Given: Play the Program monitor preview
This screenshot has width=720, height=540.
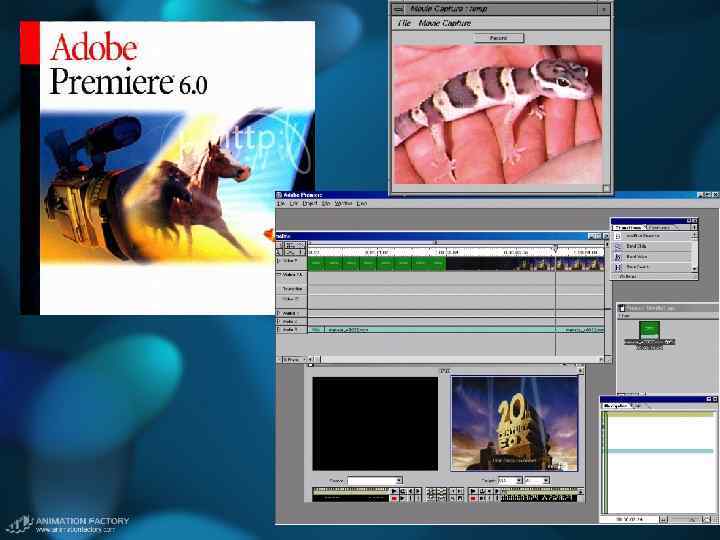Looking at the screenshot, I should click(472, 491).
